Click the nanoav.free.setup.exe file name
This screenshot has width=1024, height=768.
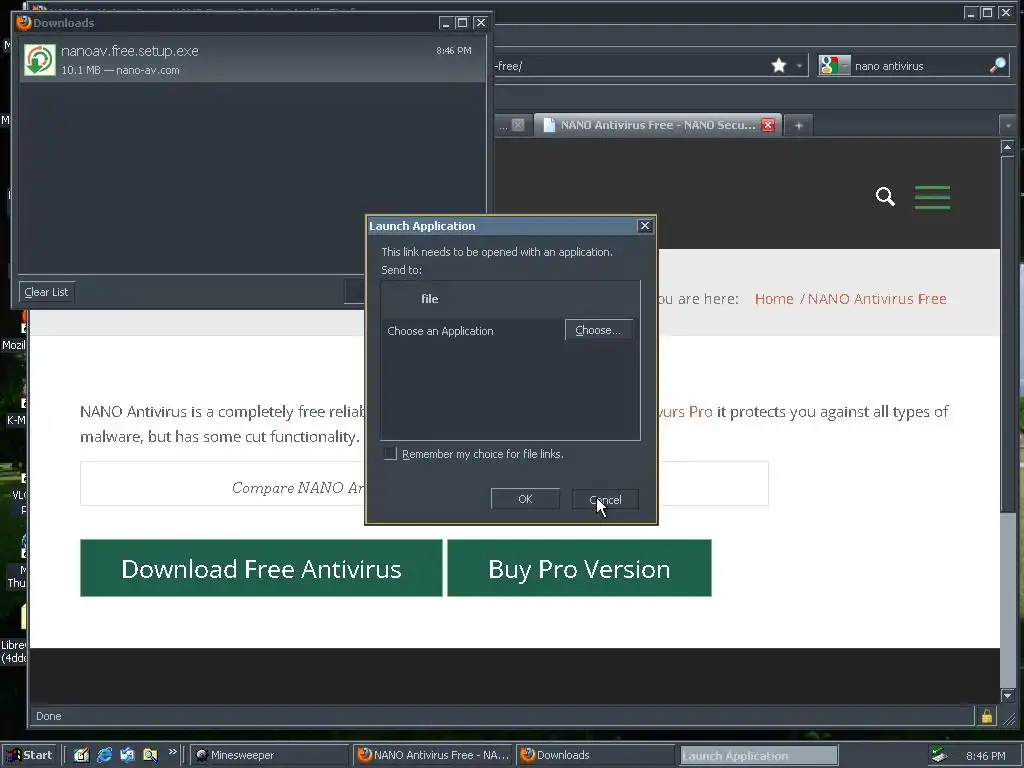click(130, 51)
